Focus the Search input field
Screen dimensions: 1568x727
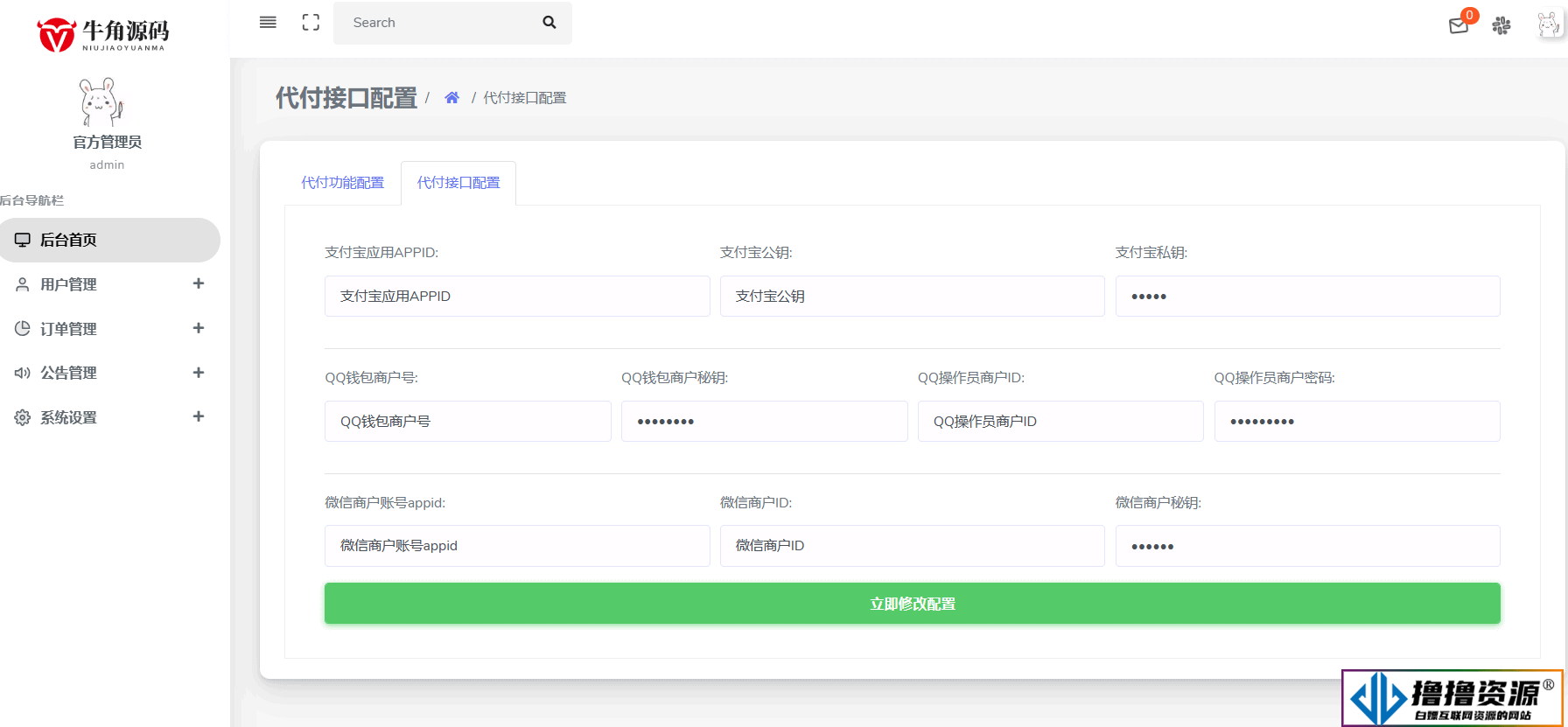437,23
